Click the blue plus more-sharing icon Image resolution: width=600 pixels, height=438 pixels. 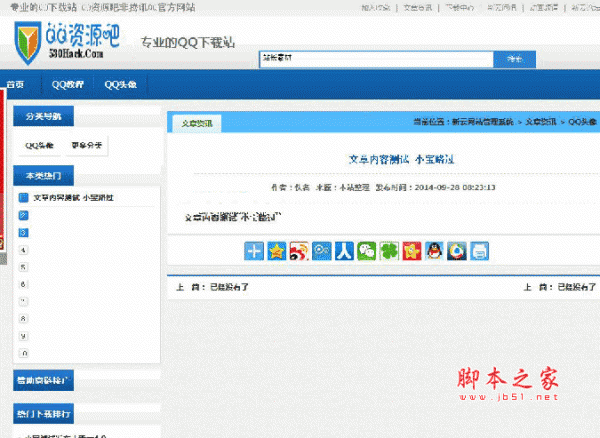click(x=254, y=251)
